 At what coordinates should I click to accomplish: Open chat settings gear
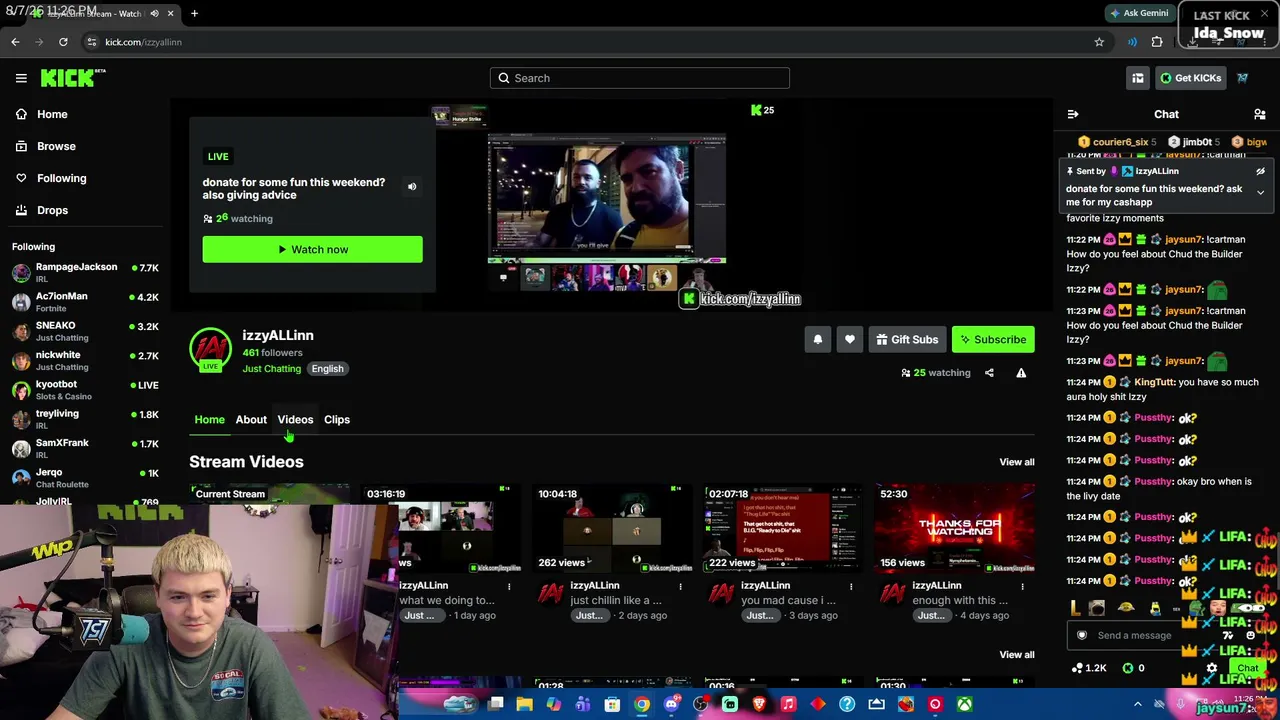tap(1212, 668)
